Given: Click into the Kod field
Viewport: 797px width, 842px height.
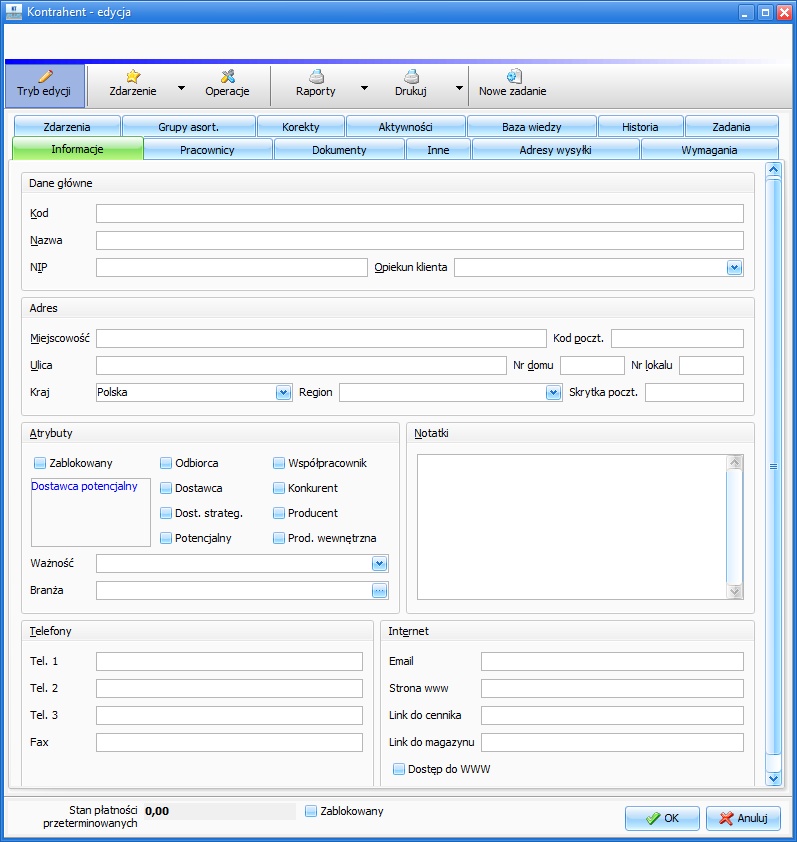Looking at the screenshot, I should tap(419, 213).
